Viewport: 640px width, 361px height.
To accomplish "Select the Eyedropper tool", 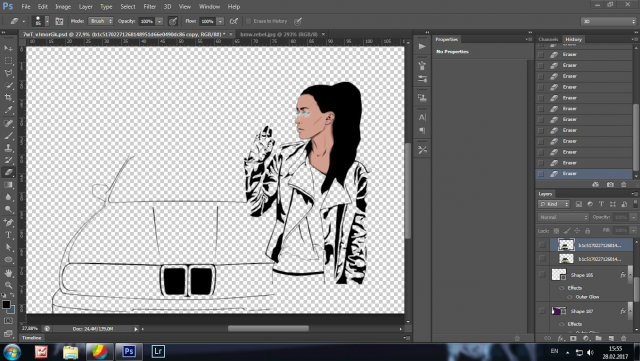I will click(x=9, y=109).
